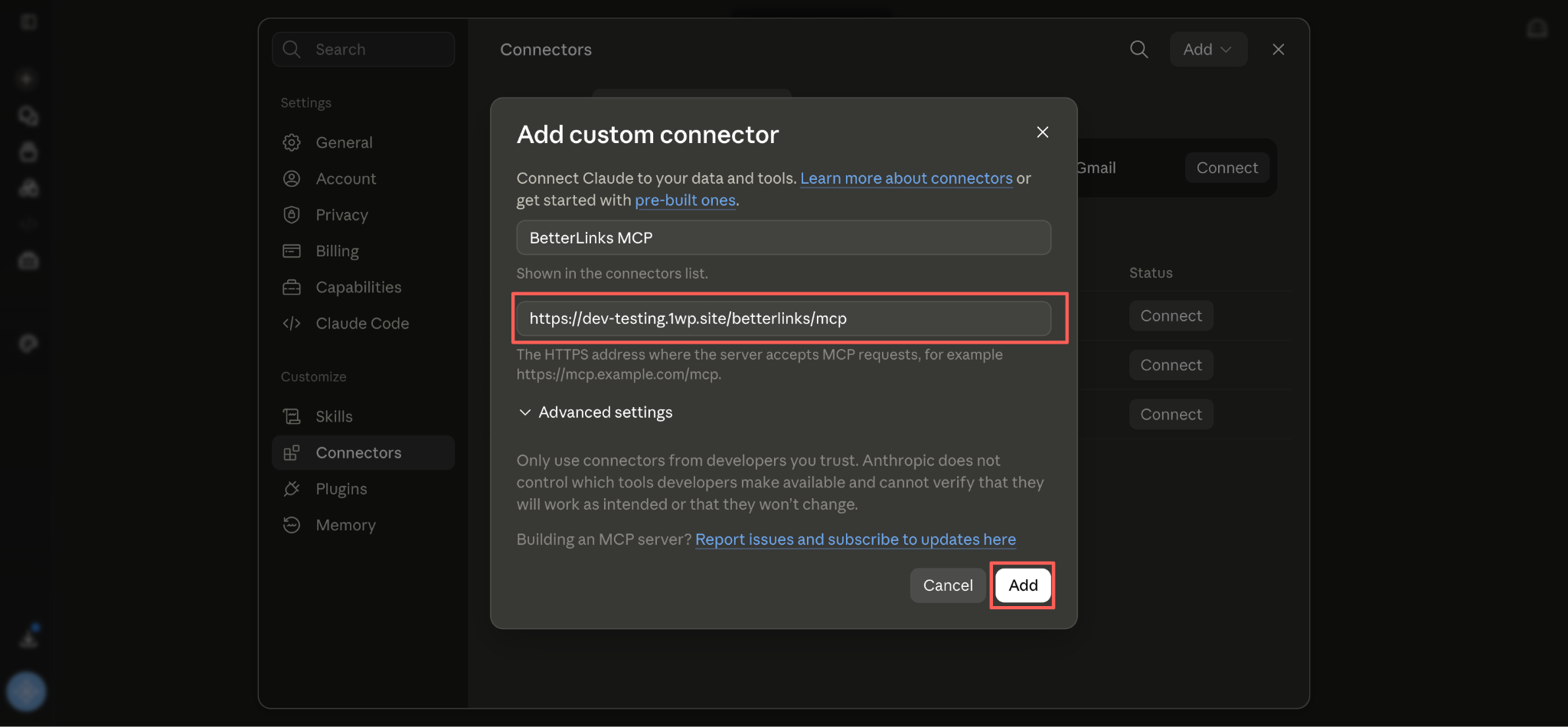This screenshot has height=727, width=1568.
Task: Open Capabilities settings
Action: click(363, 287)
